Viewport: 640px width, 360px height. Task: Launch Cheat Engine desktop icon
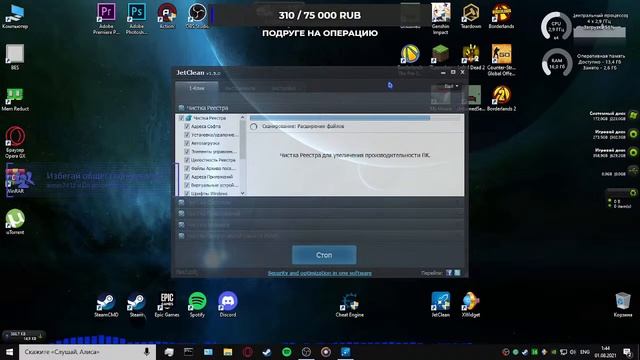point(349,304)
